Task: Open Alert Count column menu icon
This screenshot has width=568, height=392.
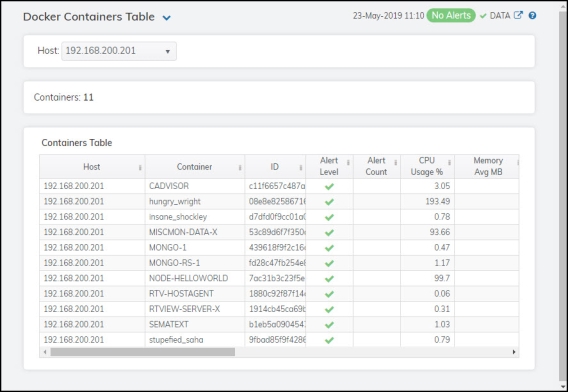Action: (396, 163)
